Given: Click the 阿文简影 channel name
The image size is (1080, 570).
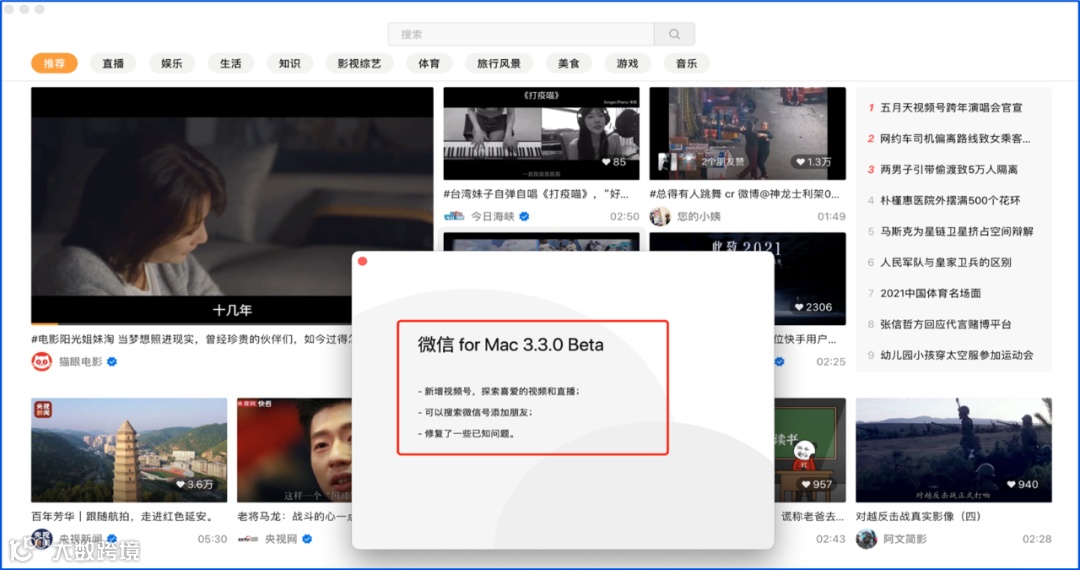Looking at the screenshot, I should tap(905, 539).
